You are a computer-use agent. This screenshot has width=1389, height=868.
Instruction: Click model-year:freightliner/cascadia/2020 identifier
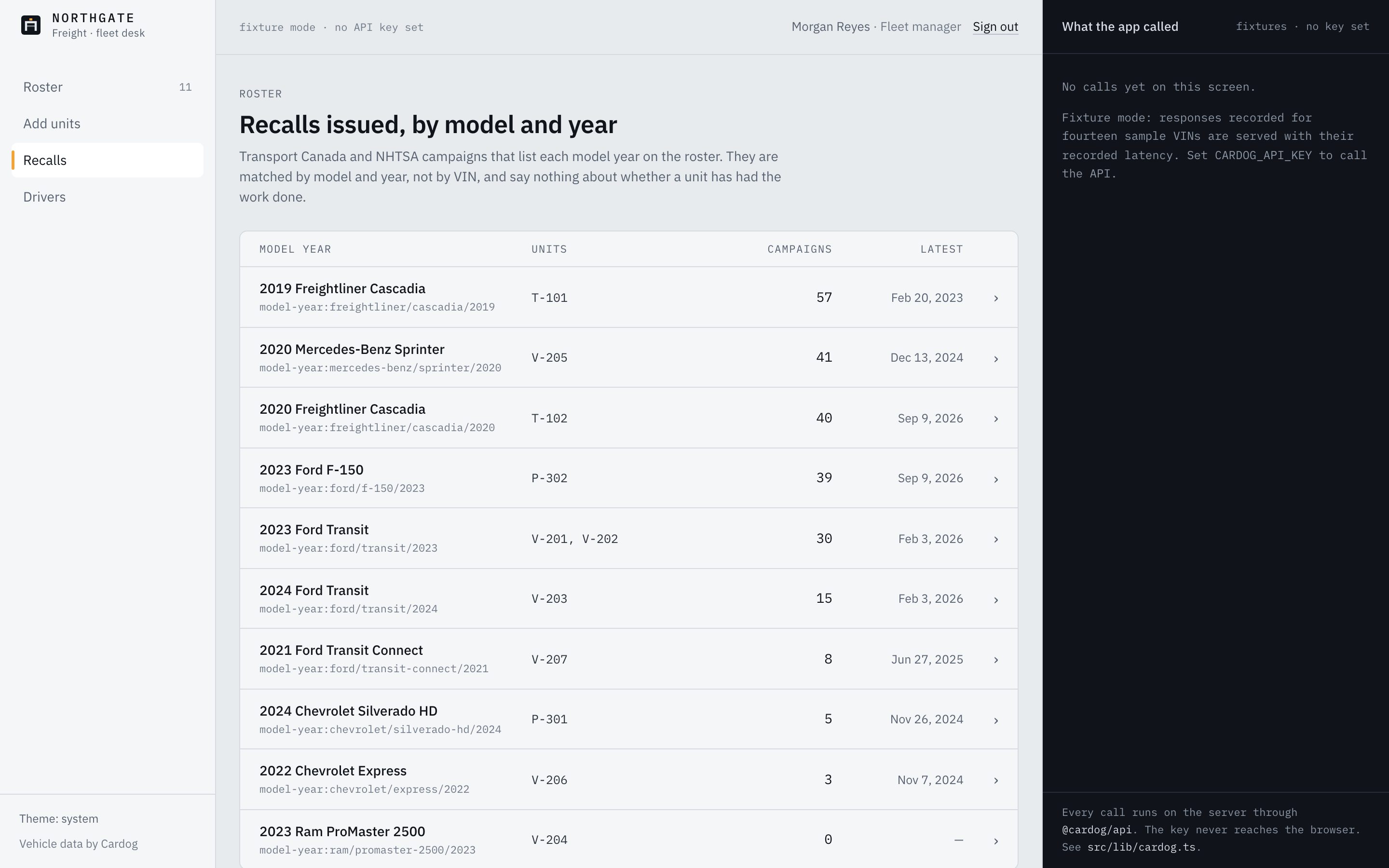377,428
